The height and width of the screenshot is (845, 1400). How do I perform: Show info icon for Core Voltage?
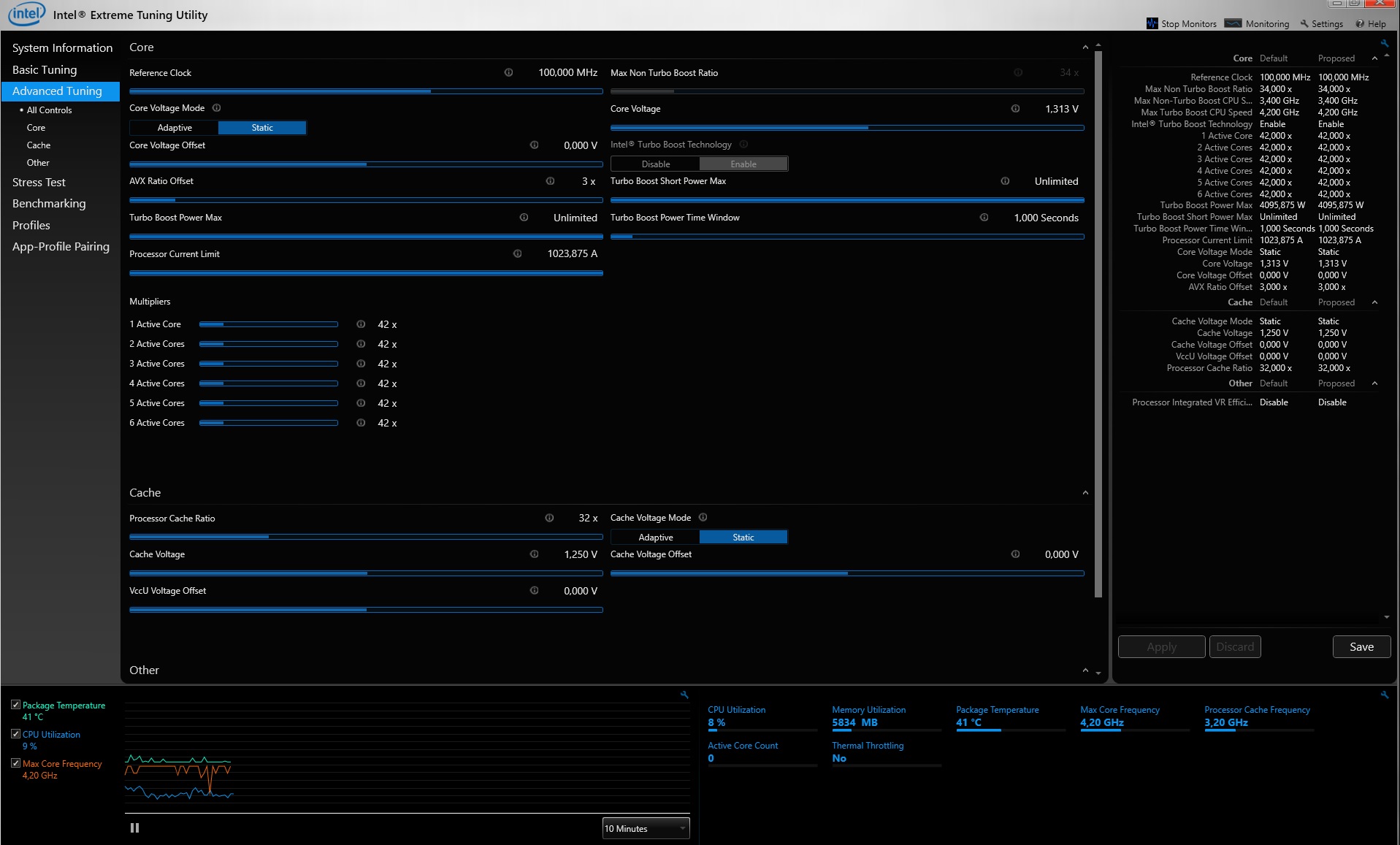[x=1015, y=109]
